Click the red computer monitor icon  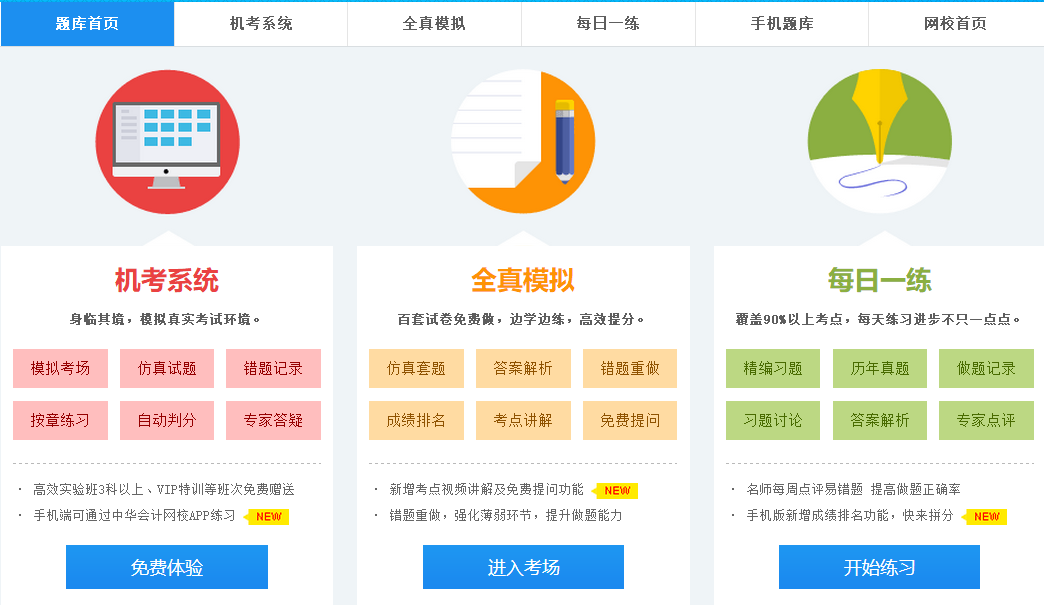(167, 142)
